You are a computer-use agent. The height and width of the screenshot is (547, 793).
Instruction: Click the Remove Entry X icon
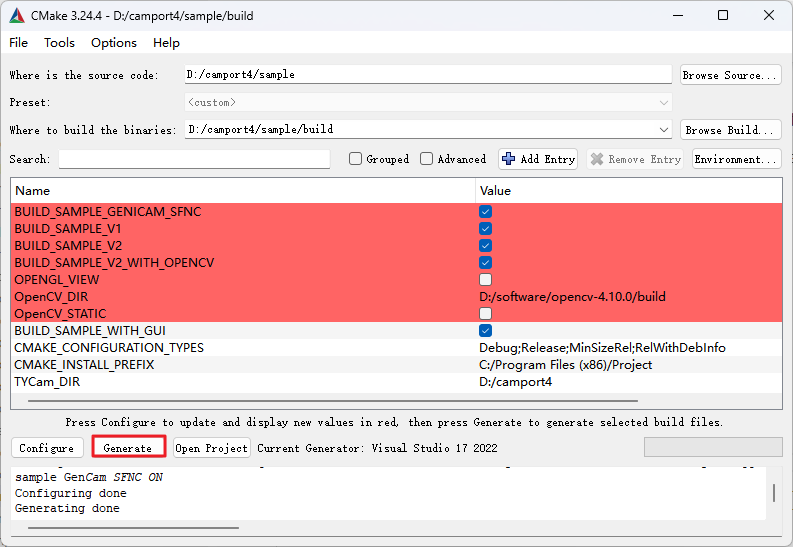tap(597, 159)
